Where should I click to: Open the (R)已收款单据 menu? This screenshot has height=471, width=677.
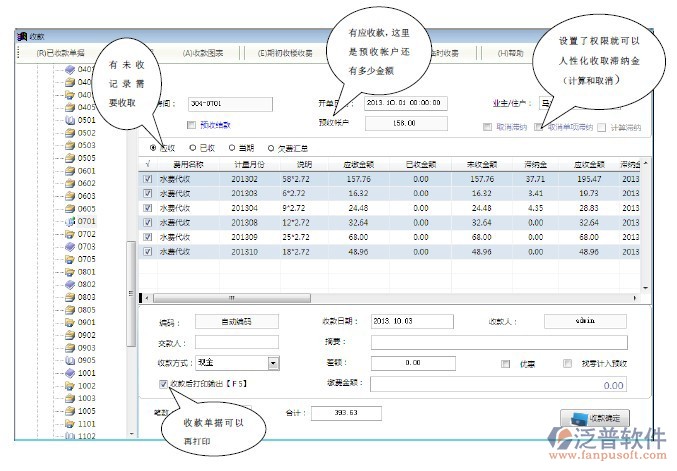60,53
